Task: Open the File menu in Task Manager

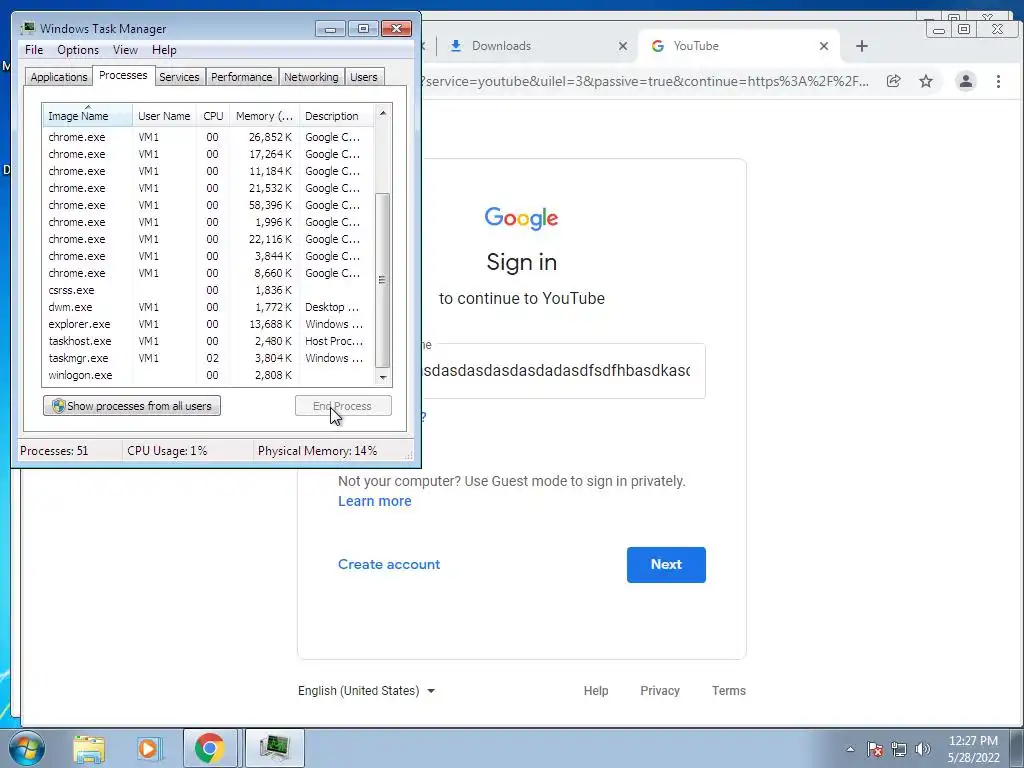Action: click(x=34, y=50)
